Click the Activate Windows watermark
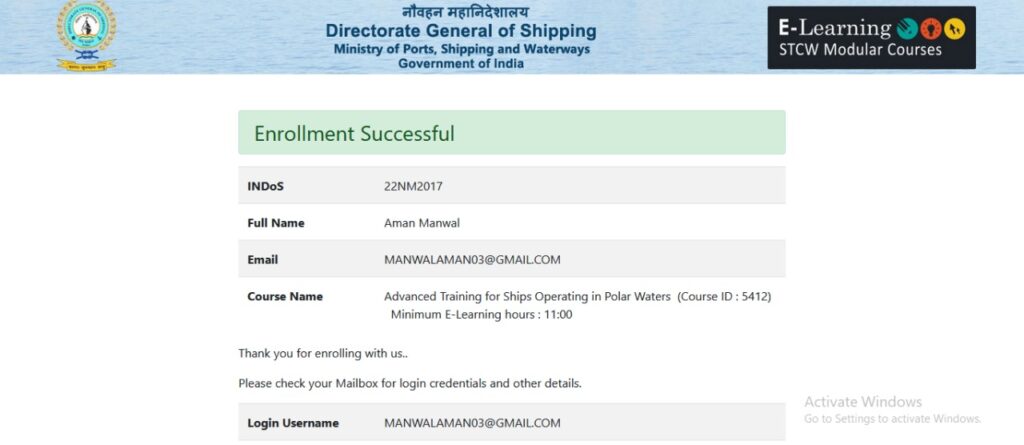 pyautogui.click(x=892, y=410)
